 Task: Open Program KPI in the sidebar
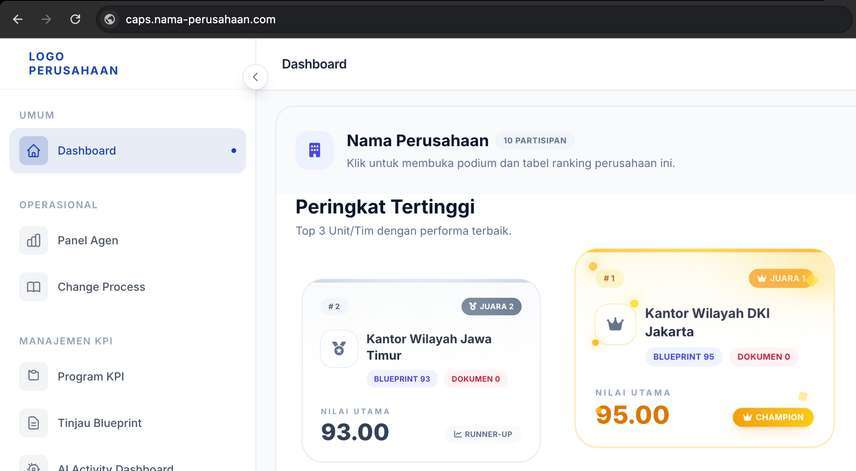(128, 377)
